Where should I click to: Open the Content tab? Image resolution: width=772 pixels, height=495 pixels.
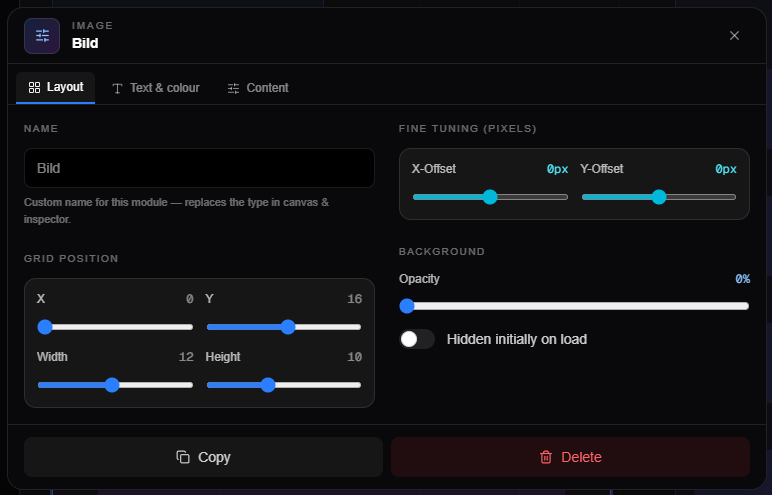tap(258, 88)
